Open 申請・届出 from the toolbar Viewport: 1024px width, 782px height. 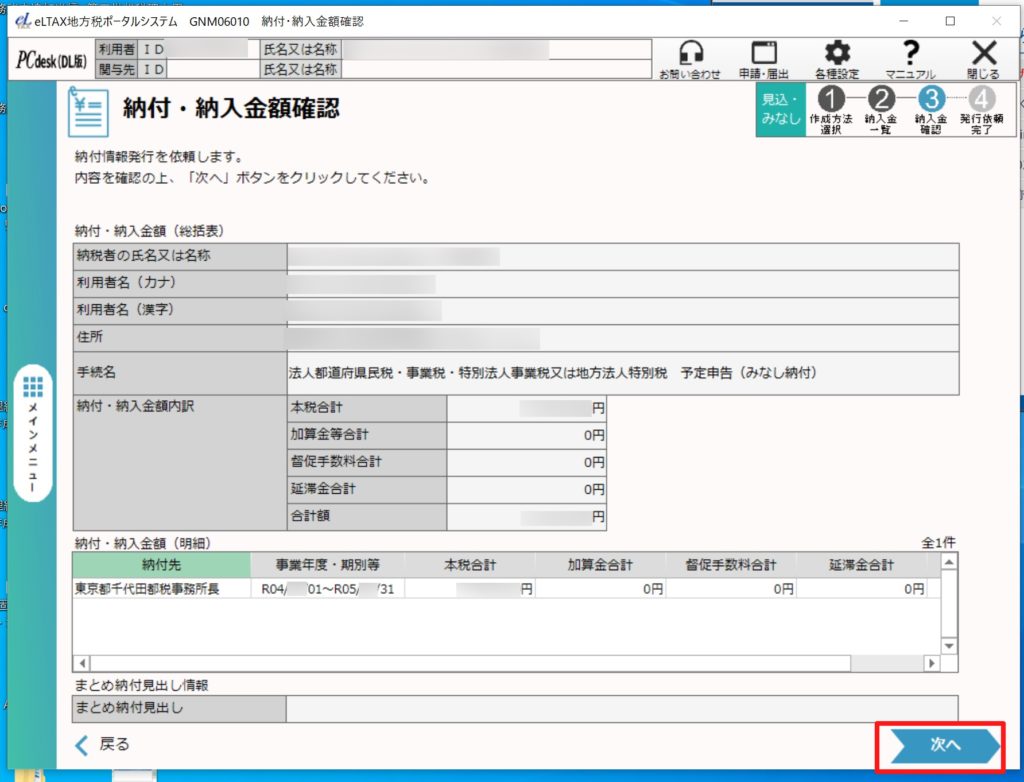coord(764,59)
